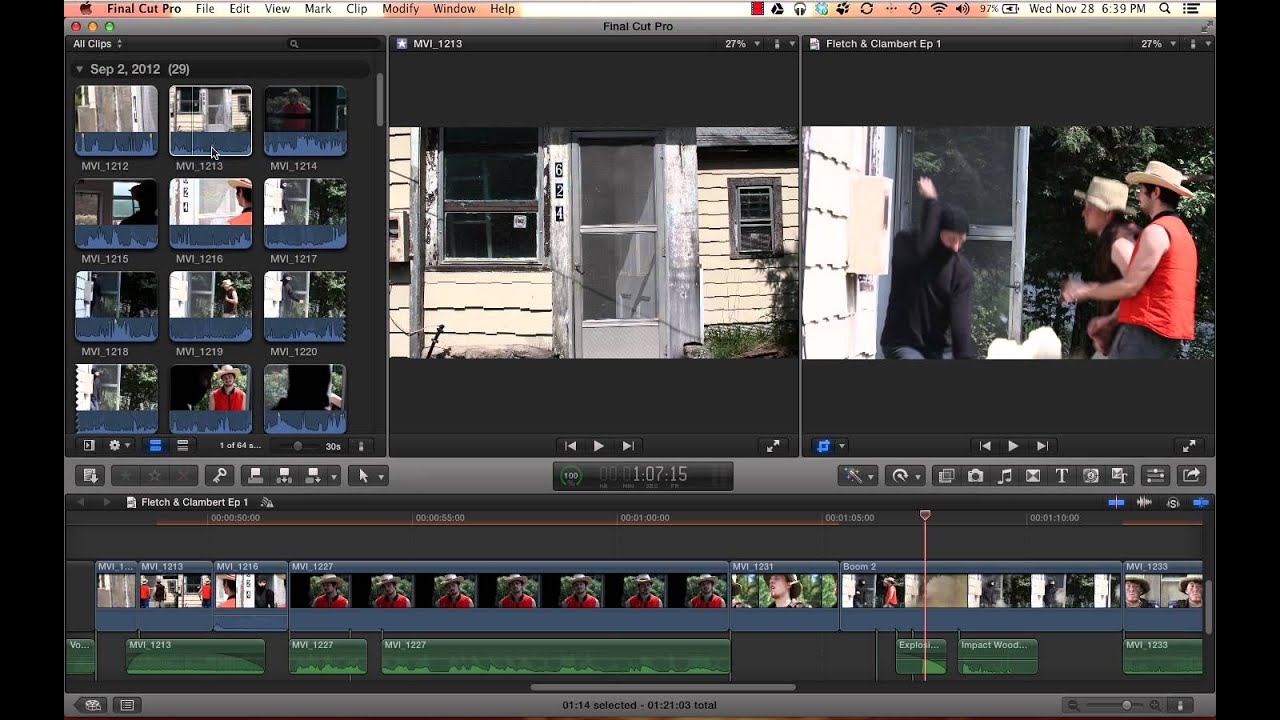The image size is (1280, 720).
Task: Play the Fletch & Clambert project viewer
Action: point(1013,446)
